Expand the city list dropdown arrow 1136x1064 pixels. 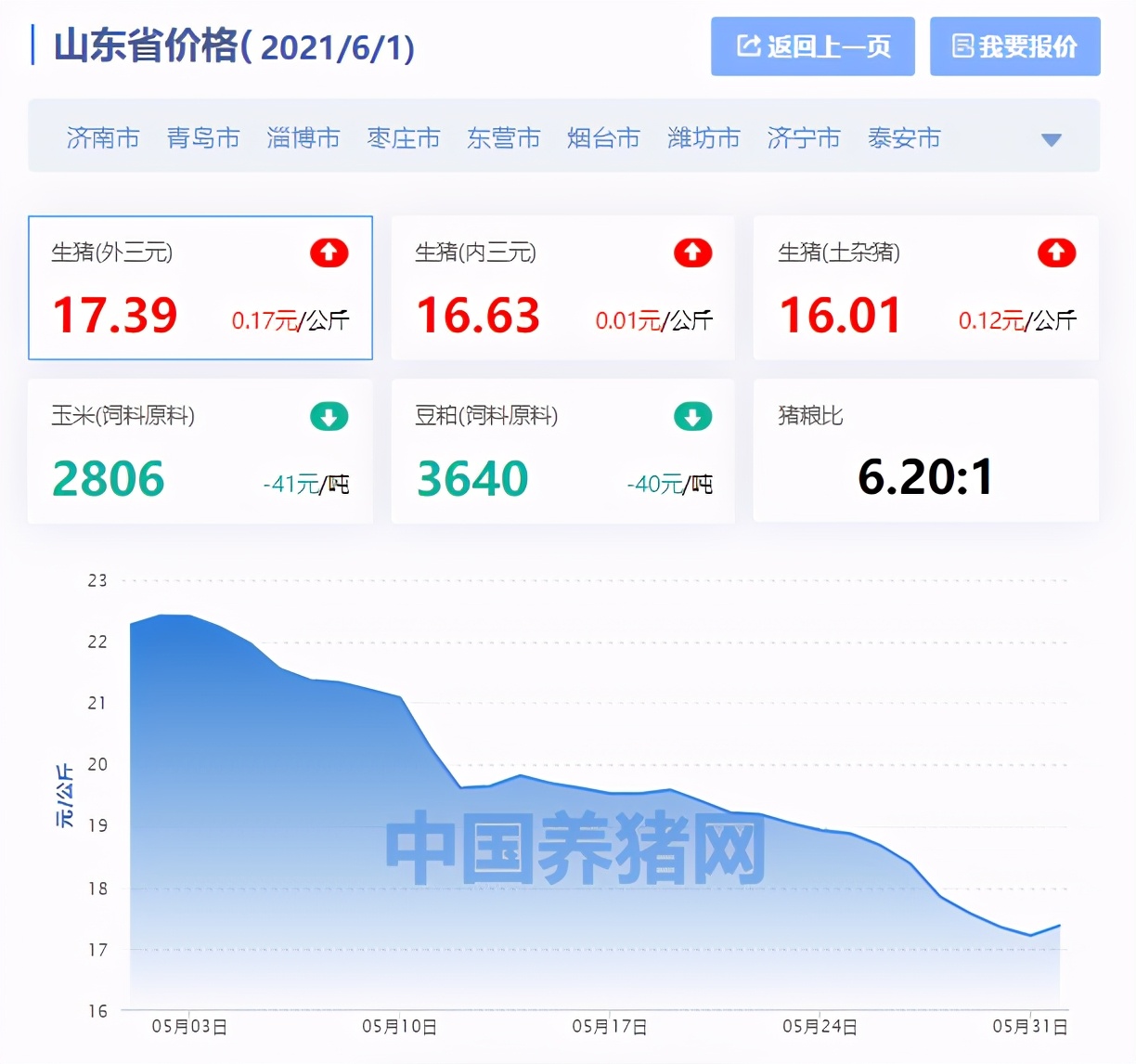click(x=1052, y=140)
